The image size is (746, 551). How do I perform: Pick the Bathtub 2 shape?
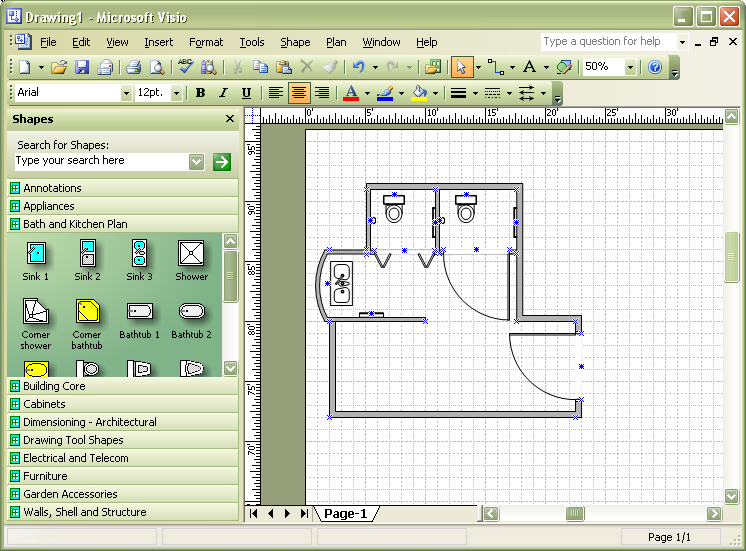(x=191, y=319)
